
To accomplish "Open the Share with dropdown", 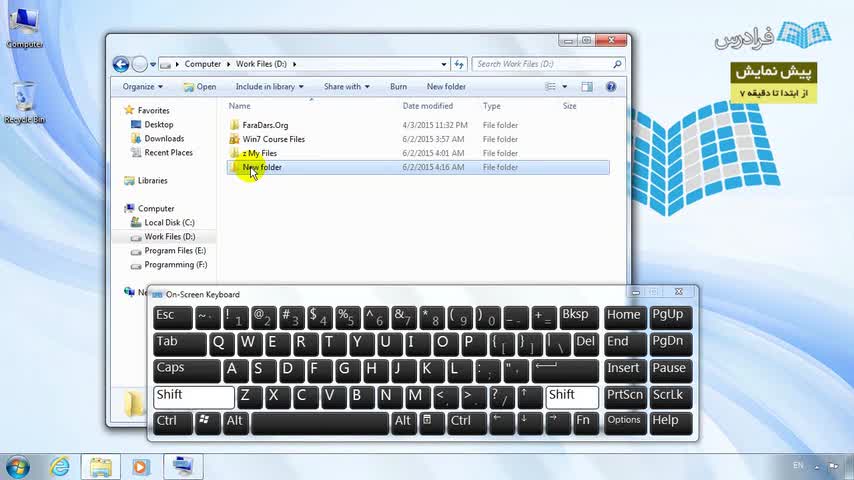I will (x=346, y=87).
